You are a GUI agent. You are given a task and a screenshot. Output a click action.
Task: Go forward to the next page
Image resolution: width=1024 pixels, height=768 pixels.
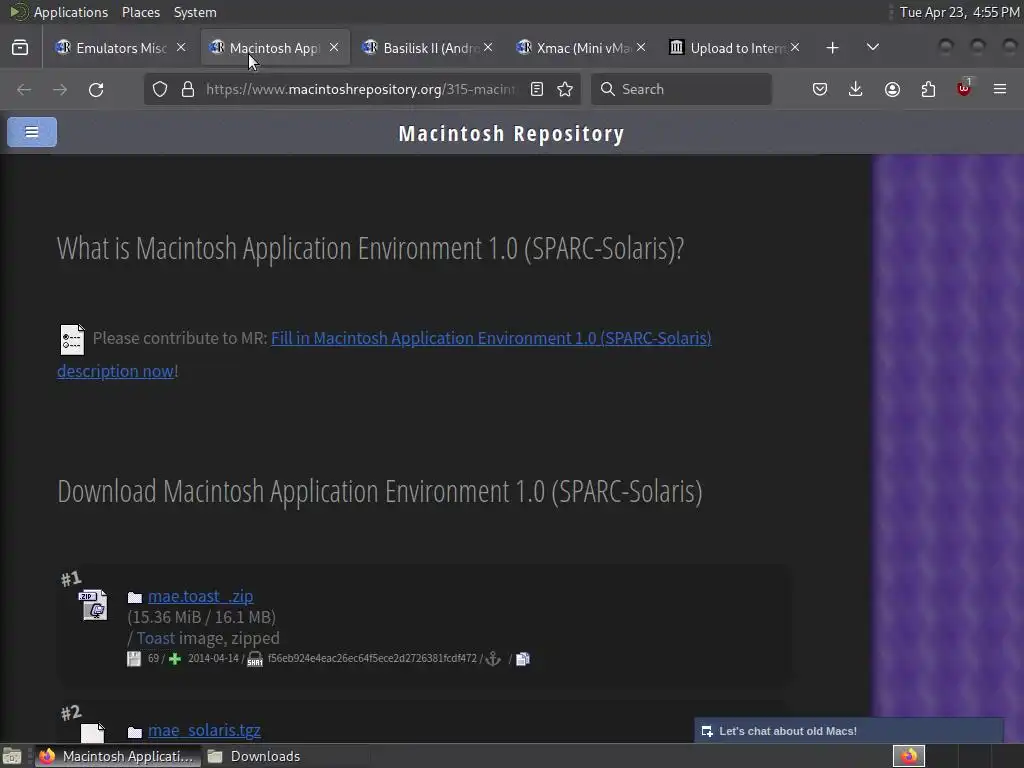click(x=60, y=89)
